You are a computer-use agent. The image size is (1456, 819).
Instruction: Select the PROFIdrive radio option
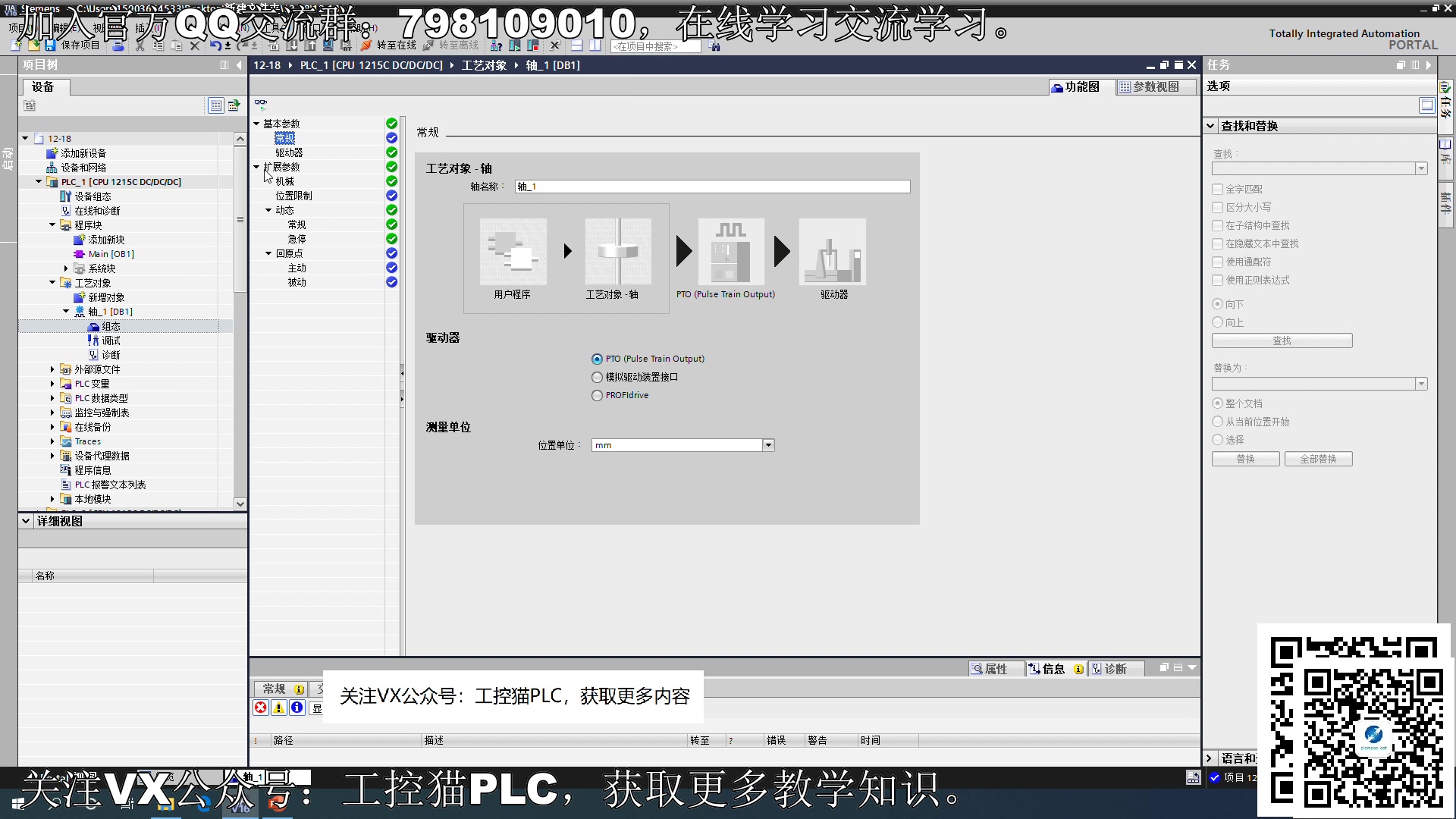pyautogui.click(x=598, y=395)
